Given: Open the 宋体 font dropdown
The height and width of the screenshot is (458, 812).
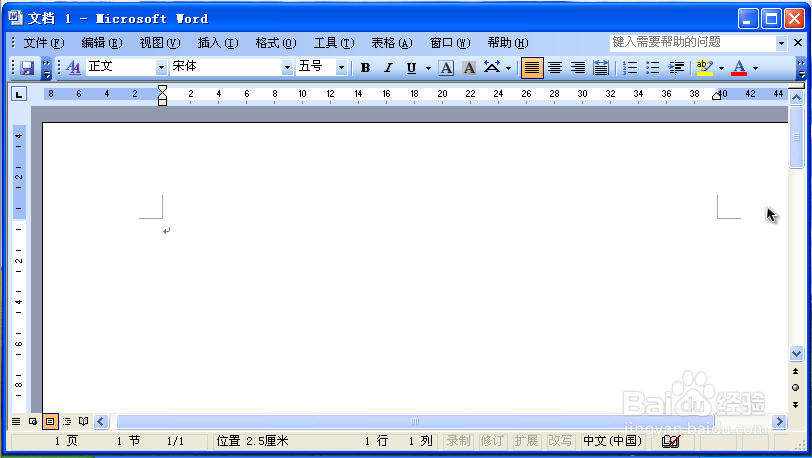Looking at the screenshot, I should 287,67.
